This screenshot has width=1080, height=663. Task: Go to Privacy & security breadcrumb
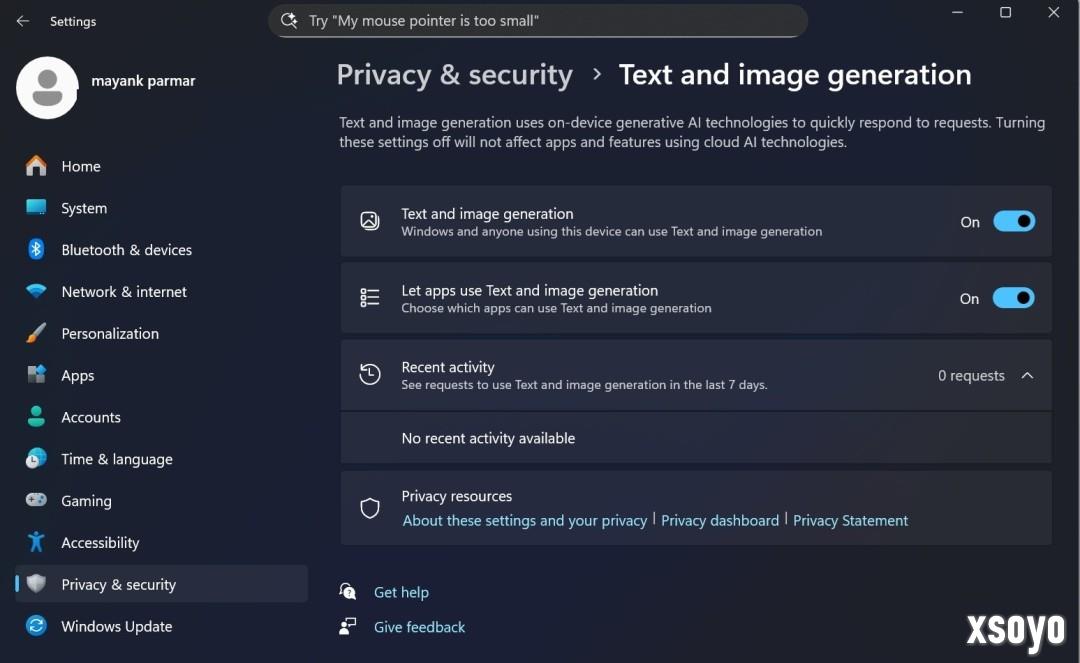tap(454, 75)
